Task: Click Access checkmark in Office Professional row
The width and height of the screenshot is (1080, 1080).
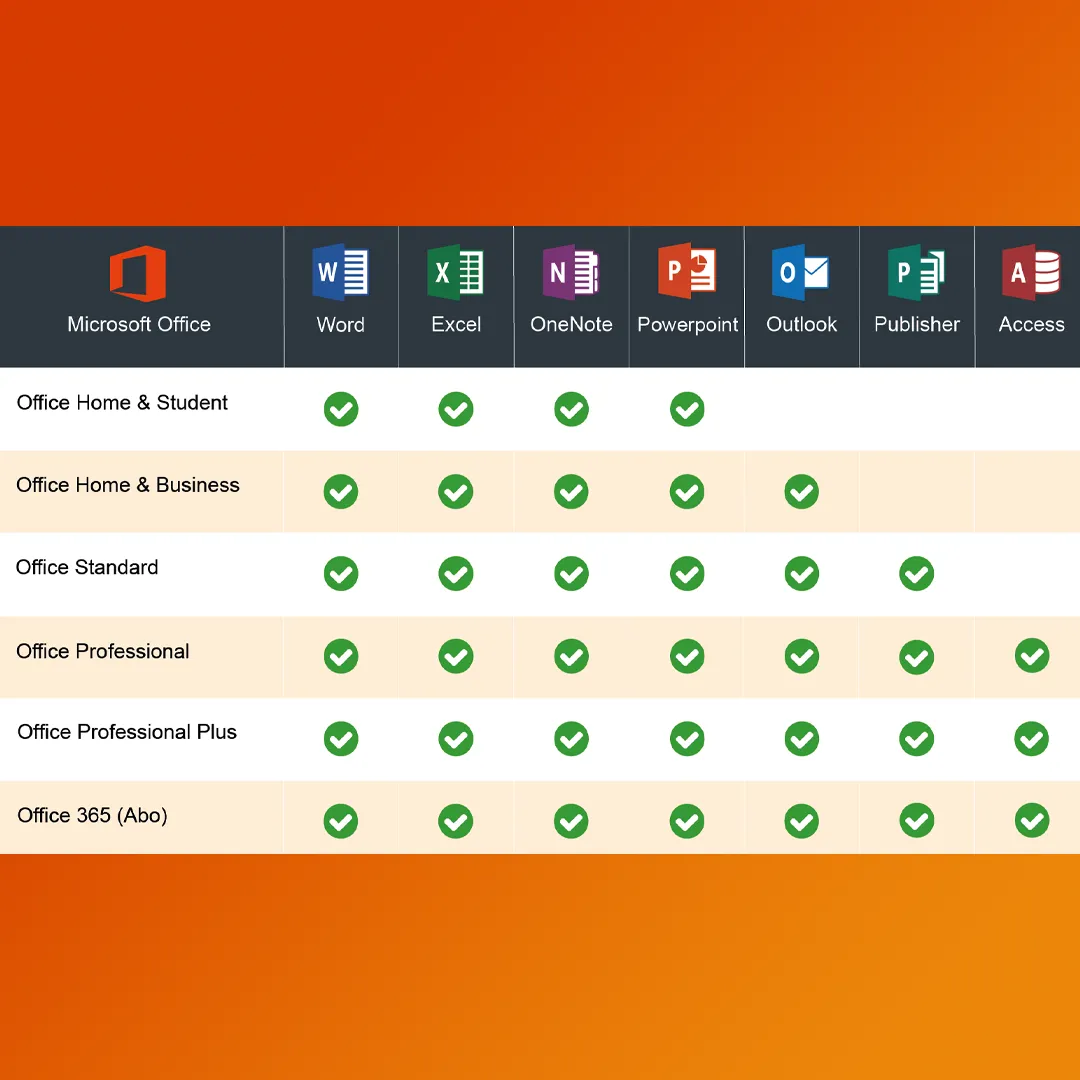Action: [x=1032, y=656]
